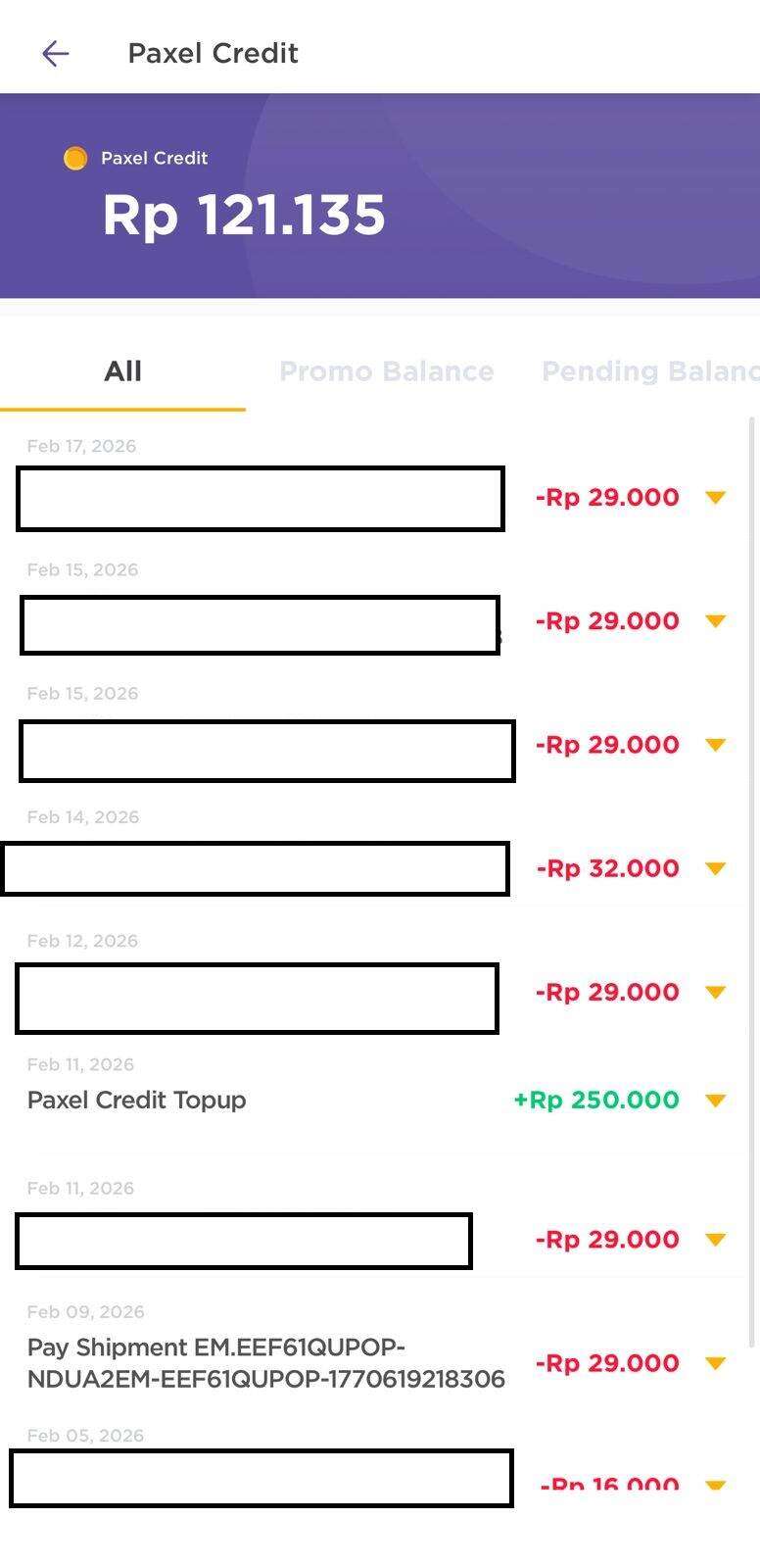Tap the Paxel Credit label in banner
This screenshot has height=1568, width=760.
[154, 158]
